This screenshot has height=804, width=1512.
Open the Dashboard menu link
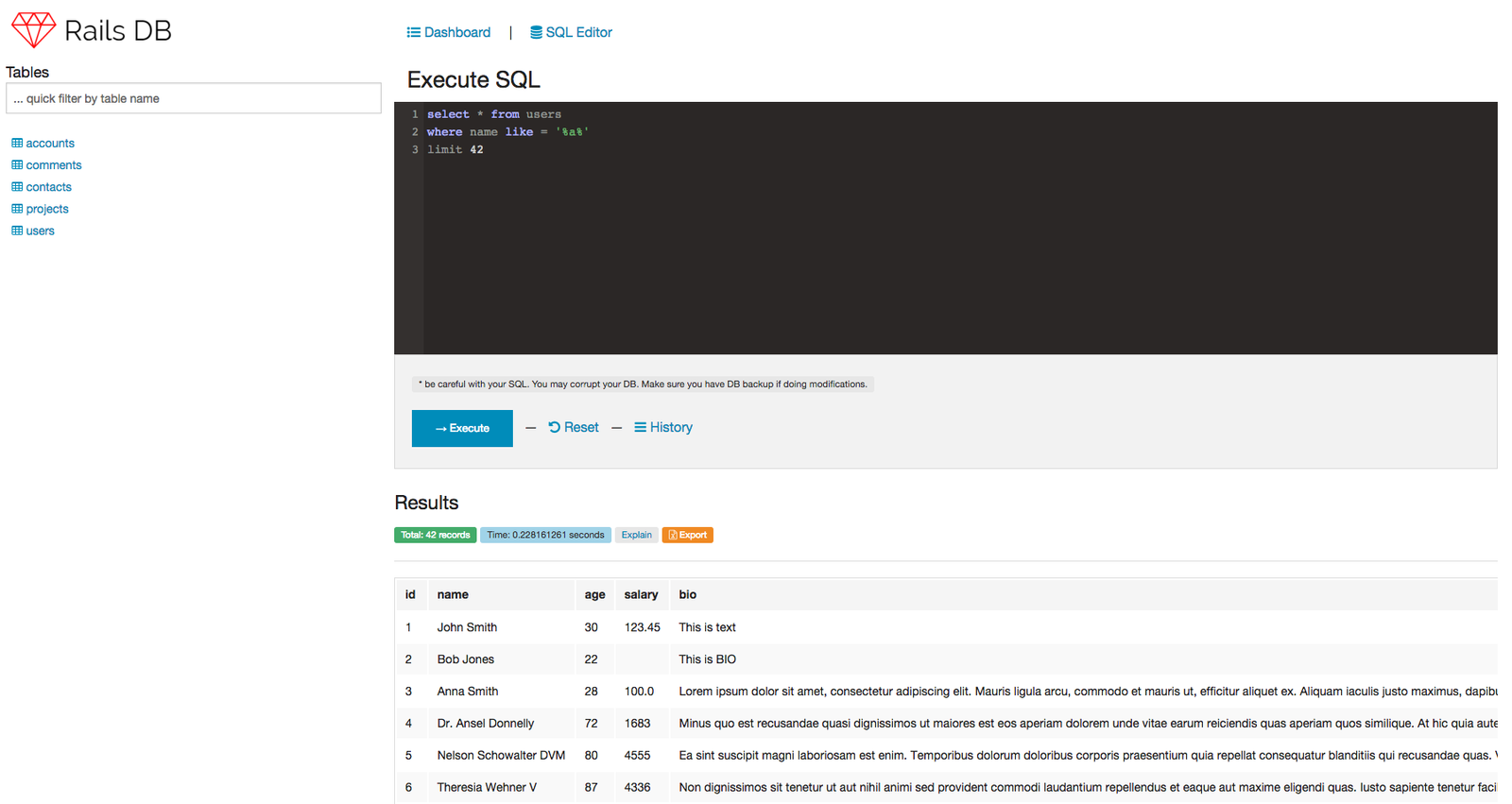[456, 32]
